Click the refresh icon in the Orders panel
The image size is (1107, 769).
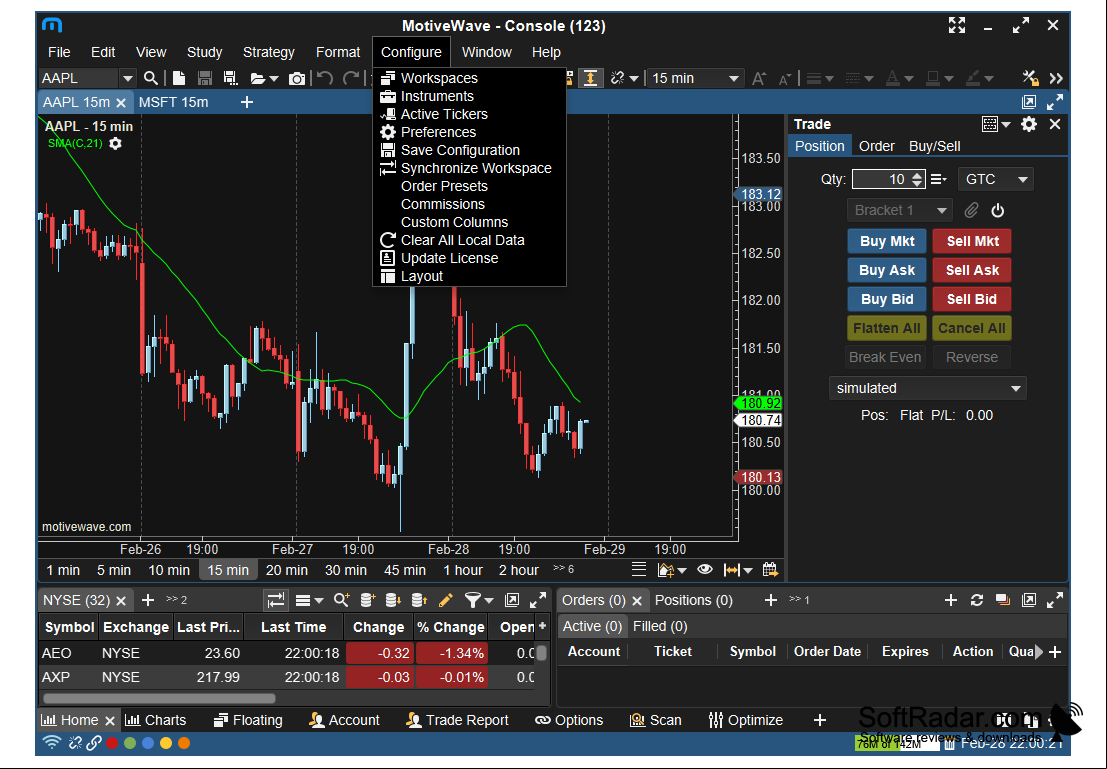click(977, 600)
